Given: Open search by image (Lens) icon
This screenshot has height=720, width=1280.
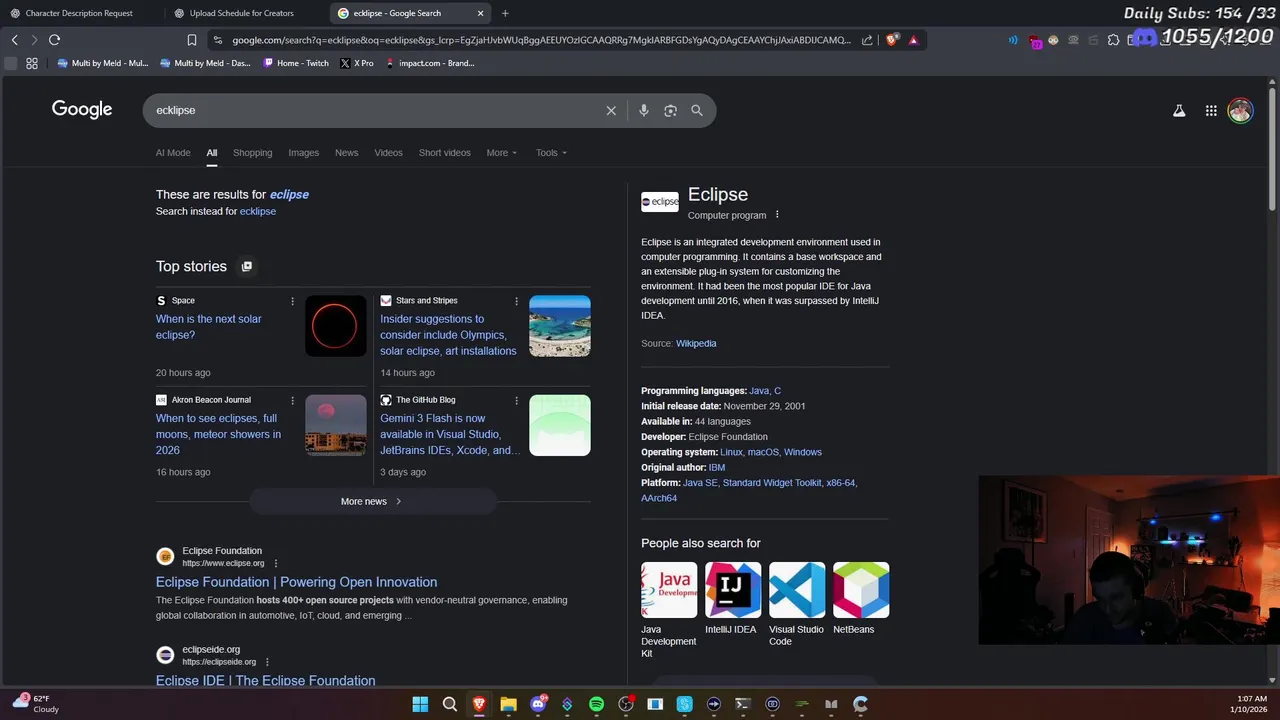Looking at the screenshot, I should (x=671, y=111).
